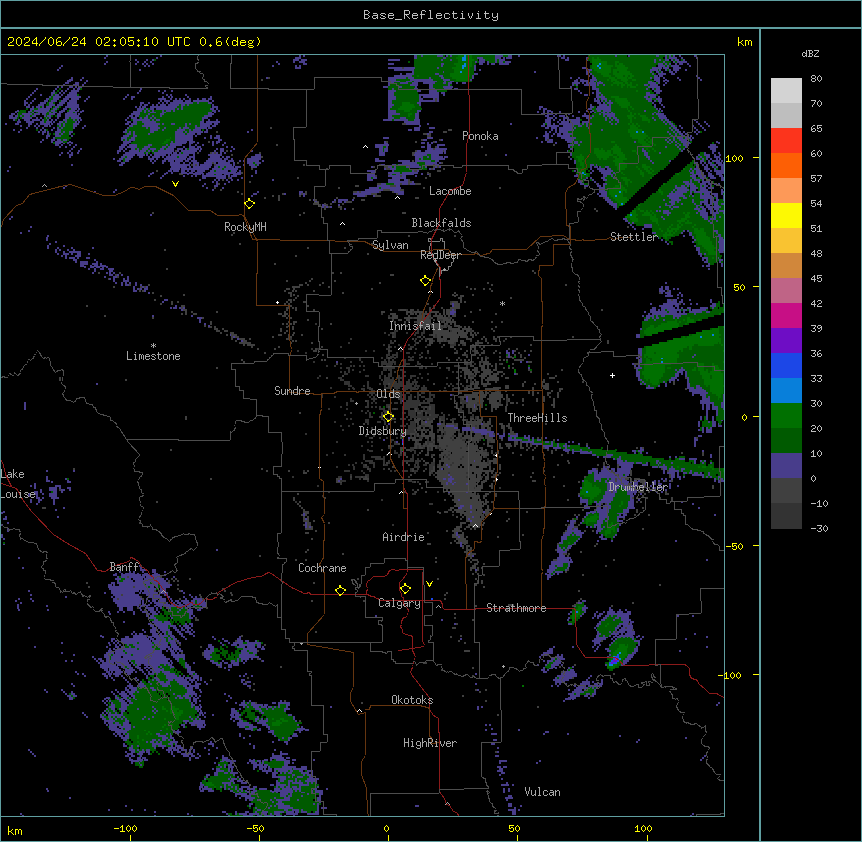Click the Innisfail town label
Screen dimensions: 862x842
[x=415, y=326]
